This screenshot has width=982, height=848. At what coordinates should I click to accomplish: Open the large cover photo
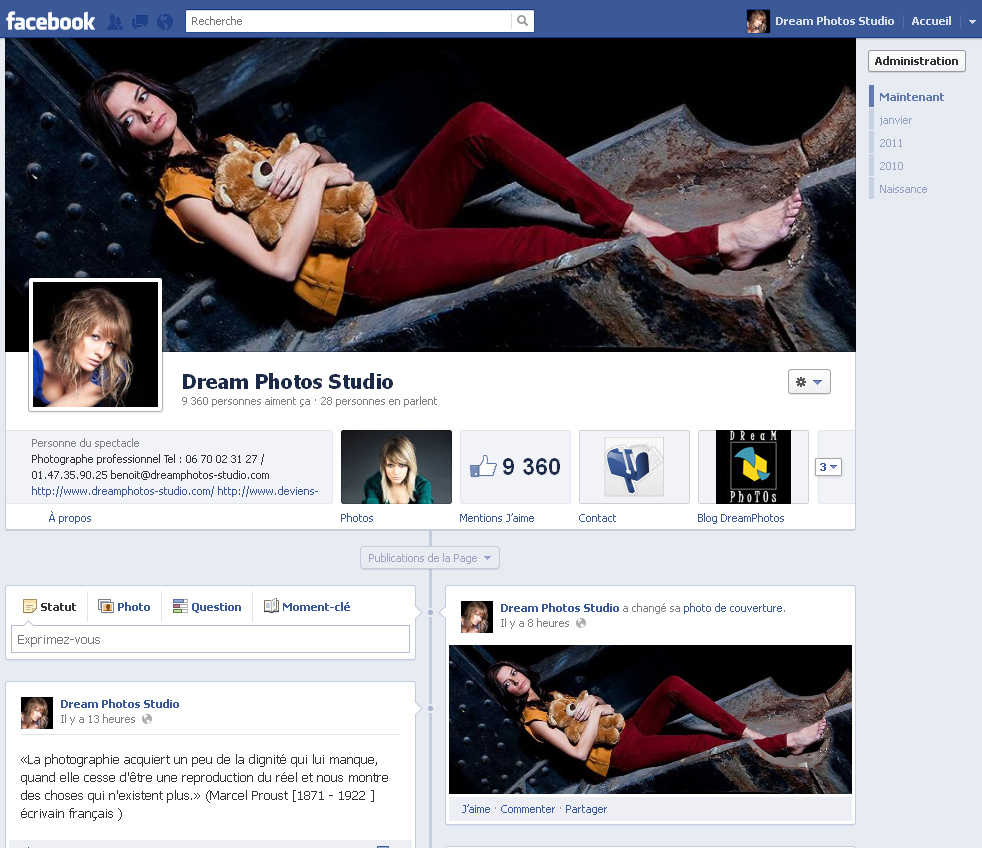coord(430,195)
